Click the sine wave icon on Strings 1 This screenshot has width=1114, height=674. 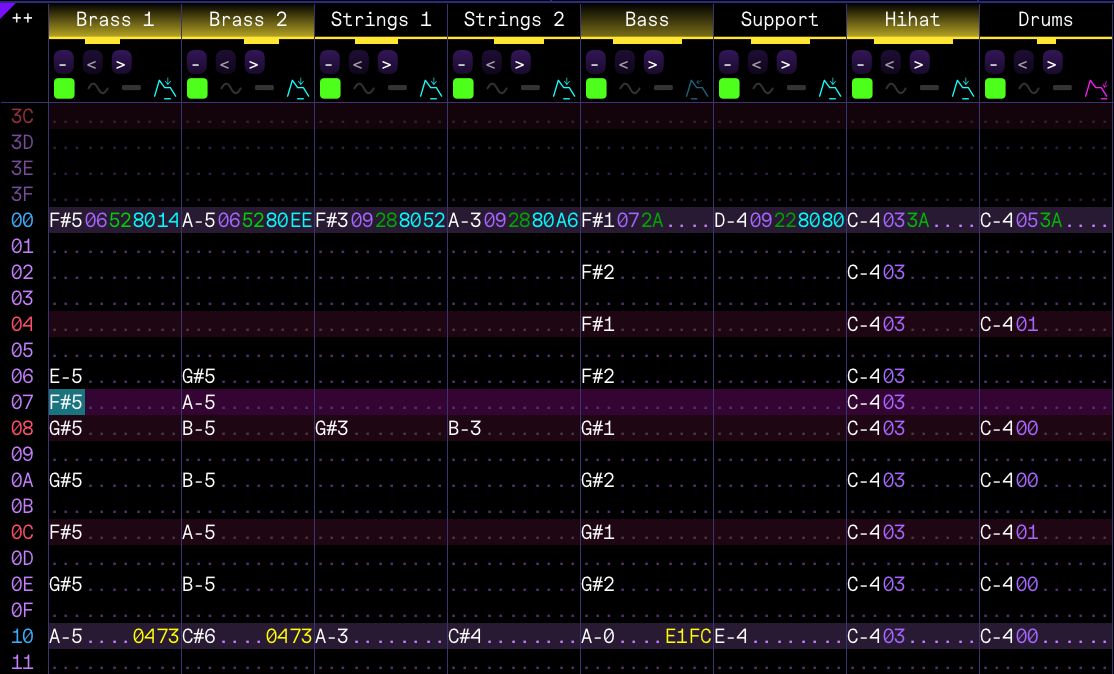364,89
